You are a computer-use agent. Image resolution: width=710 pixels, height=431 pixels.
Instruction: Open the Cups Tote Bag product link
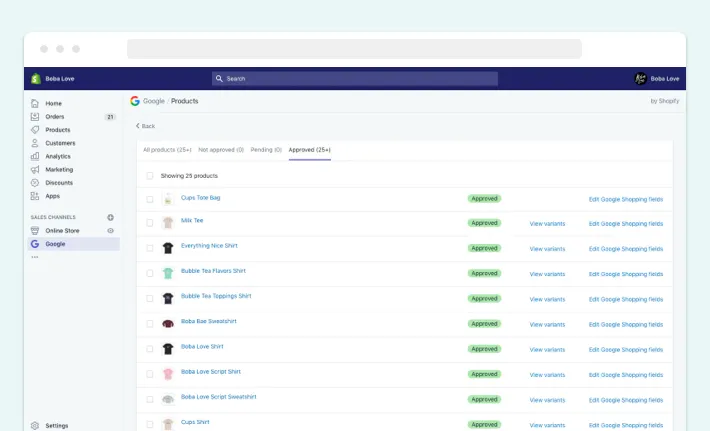pos(201,197)
